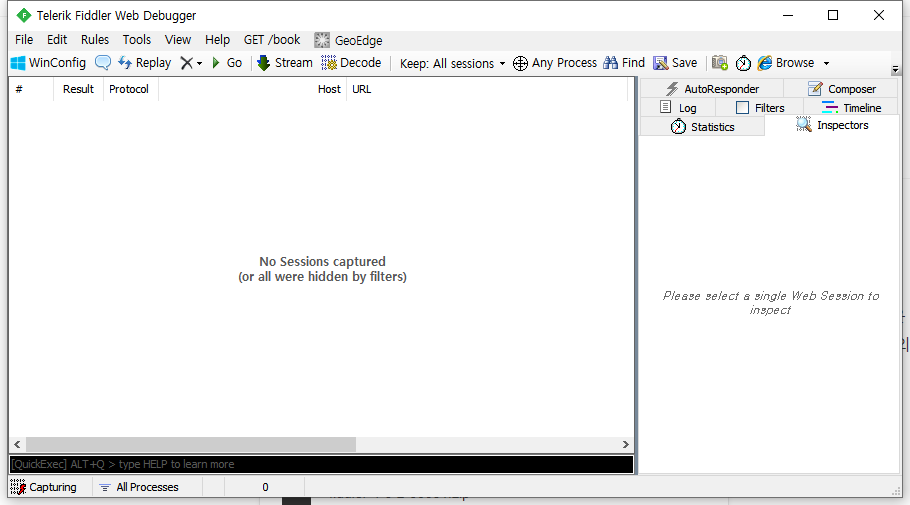910x505 pixels.
Task: Open the Help menu
Action: click(217, 39)
